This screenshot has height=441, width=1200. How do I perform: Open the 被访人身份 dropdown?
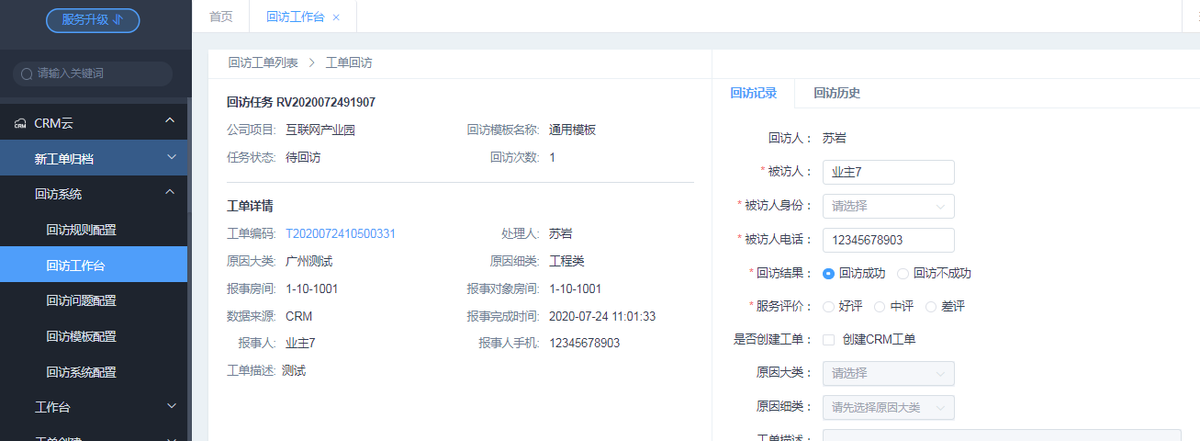pyautogui.click(x=888, y=206)
